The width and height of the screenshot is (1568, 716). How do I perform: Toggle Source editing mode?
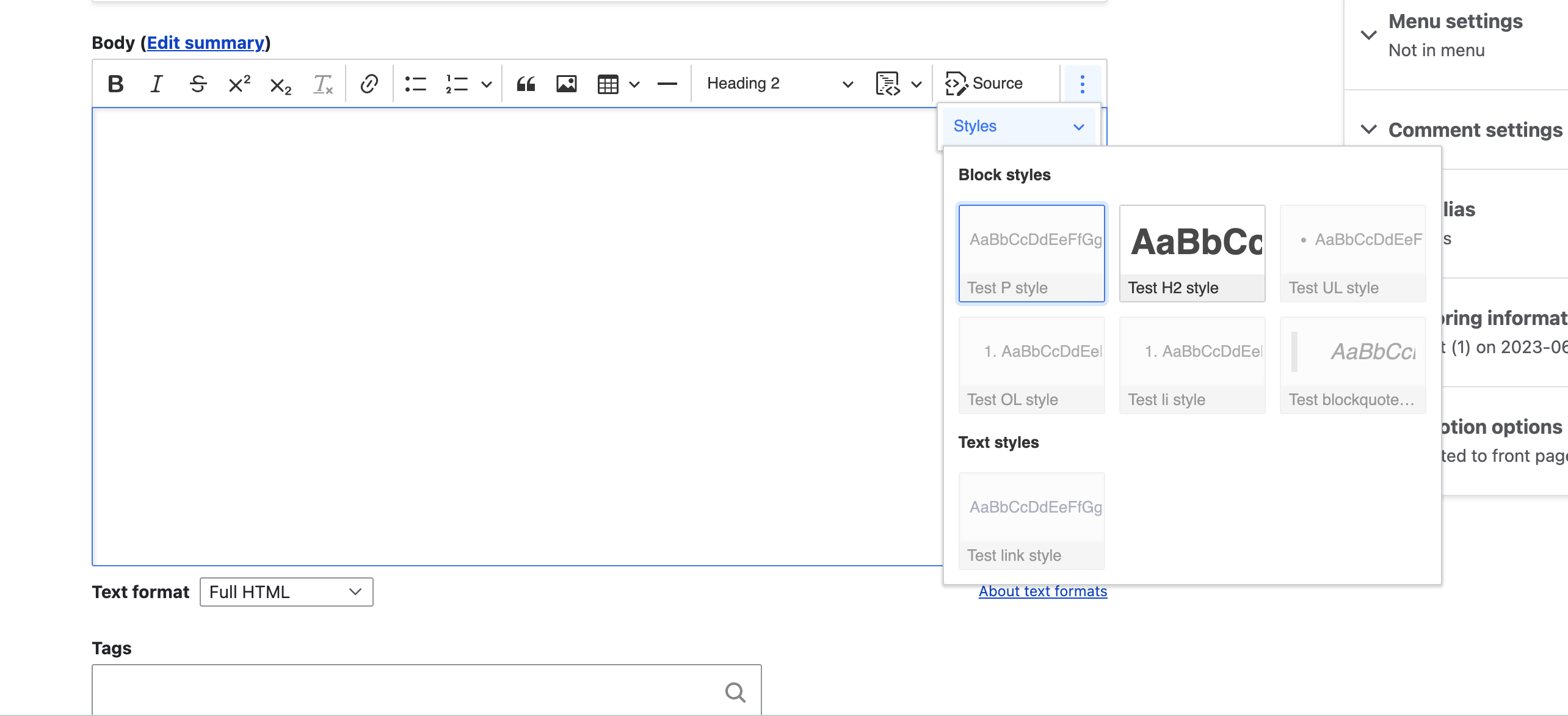point(984,83)
